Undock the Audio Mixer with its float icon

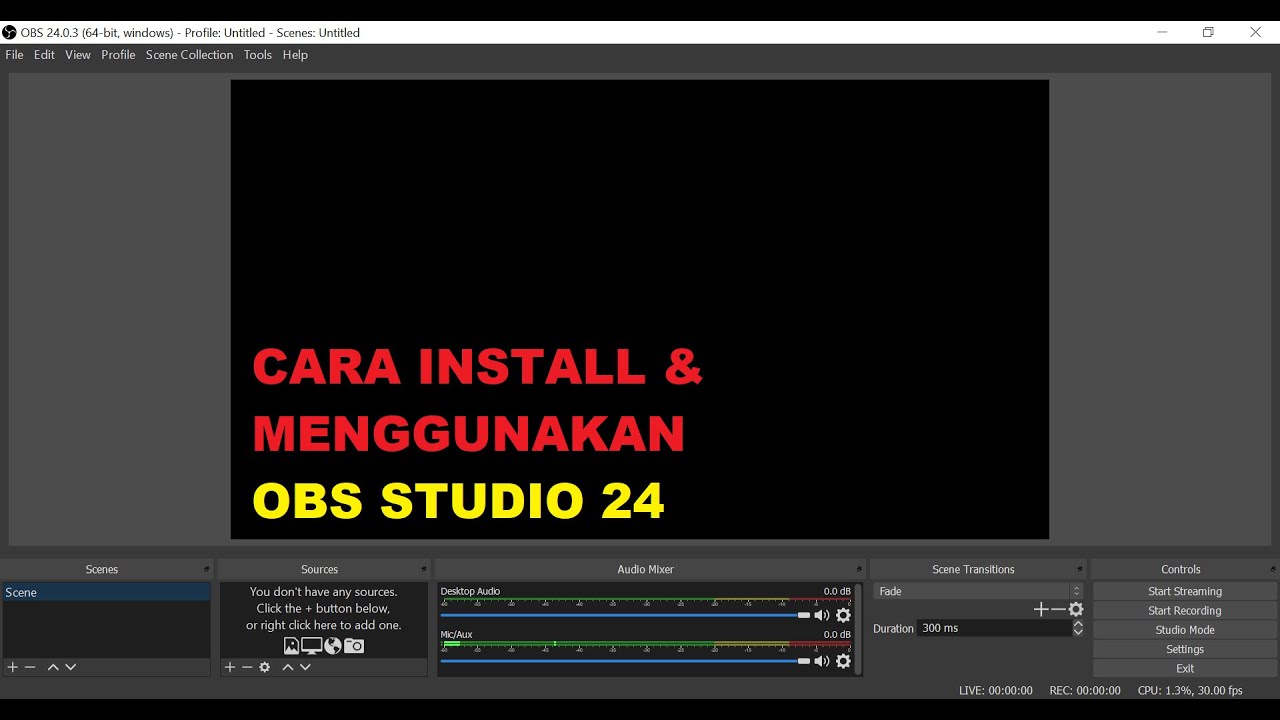click(x=859, y=569)
